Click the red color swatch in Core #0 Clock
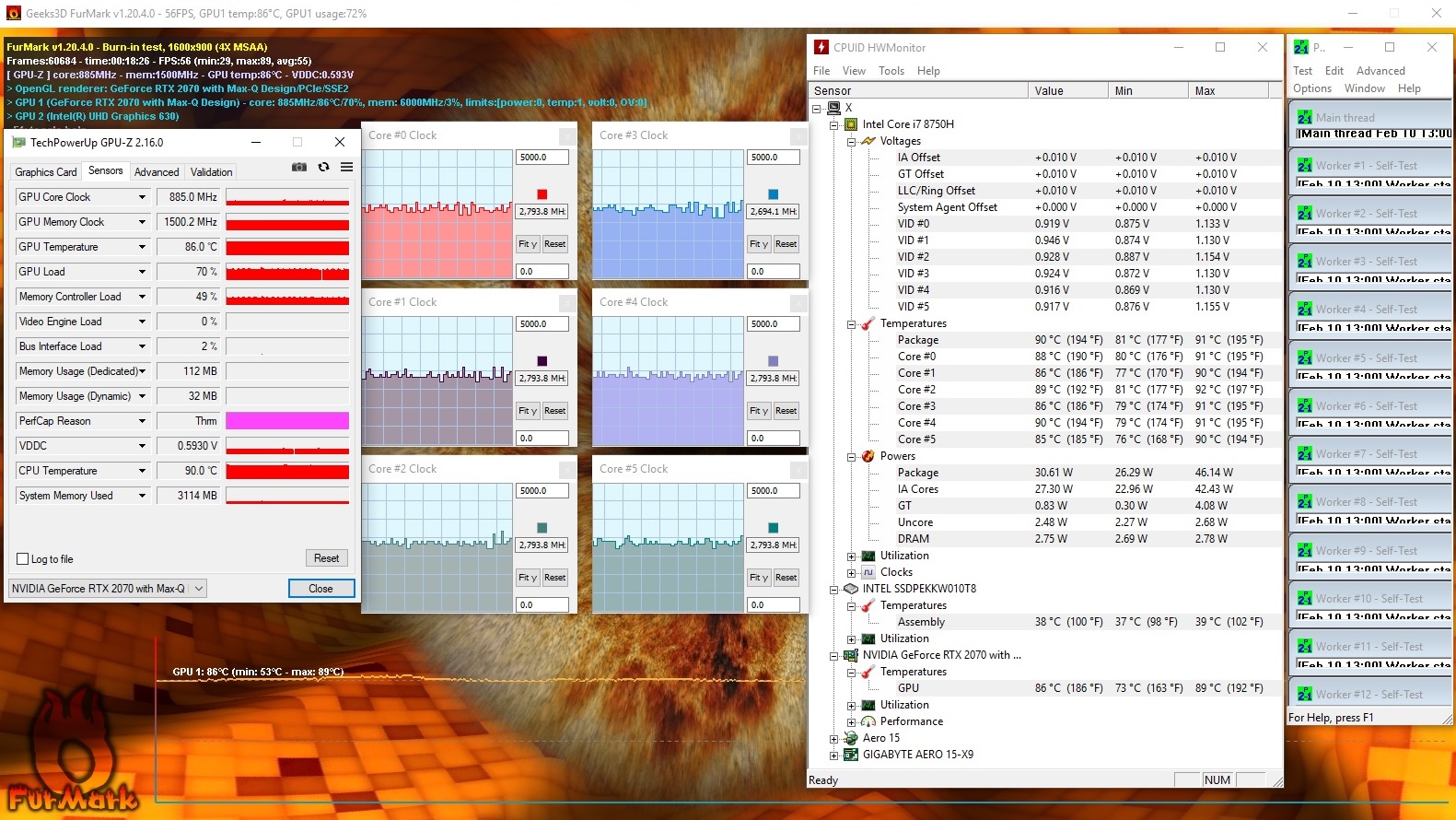The height and width of the screenshot is (820, 1456). (x=542, y=194)
